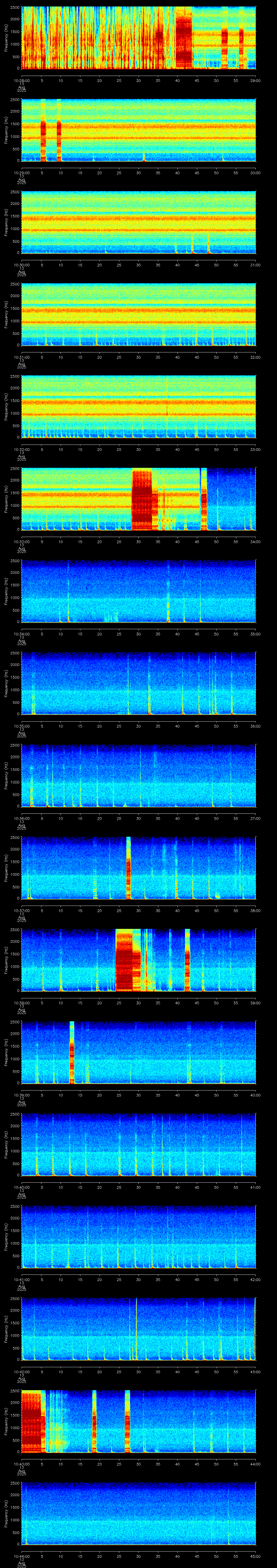The image size is (277, 1568).
Task: Select the spectrogram plot starting at 10:33:00
Action: click(138, 499)
